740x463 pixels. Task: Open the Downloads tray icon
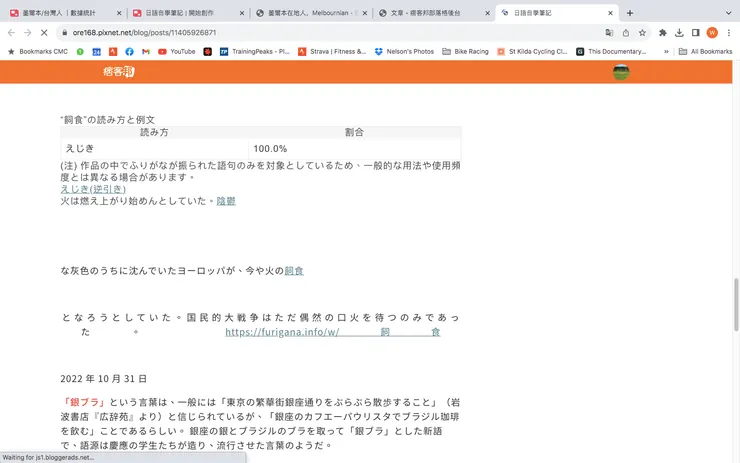click(x=679, y=33)
